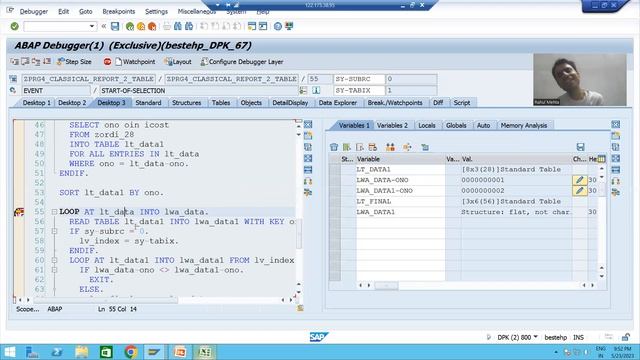The image size is (640, 360).
Task: Click the Step Size button
Action: (74, 62)
